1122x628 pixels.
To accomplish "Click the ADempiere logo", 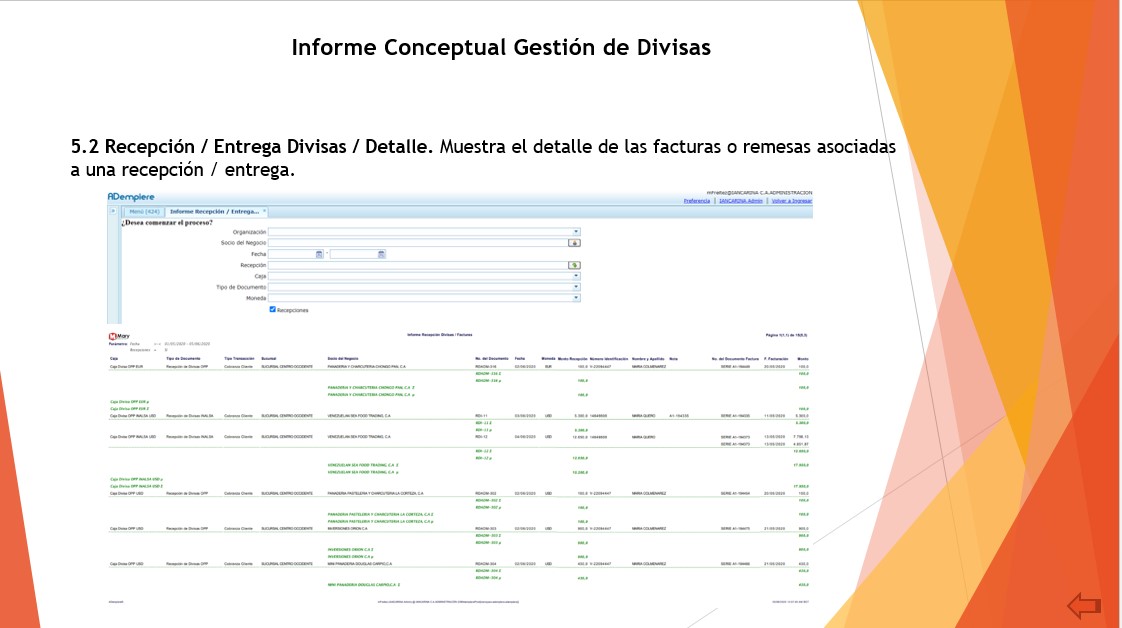I will coord(131,197).
